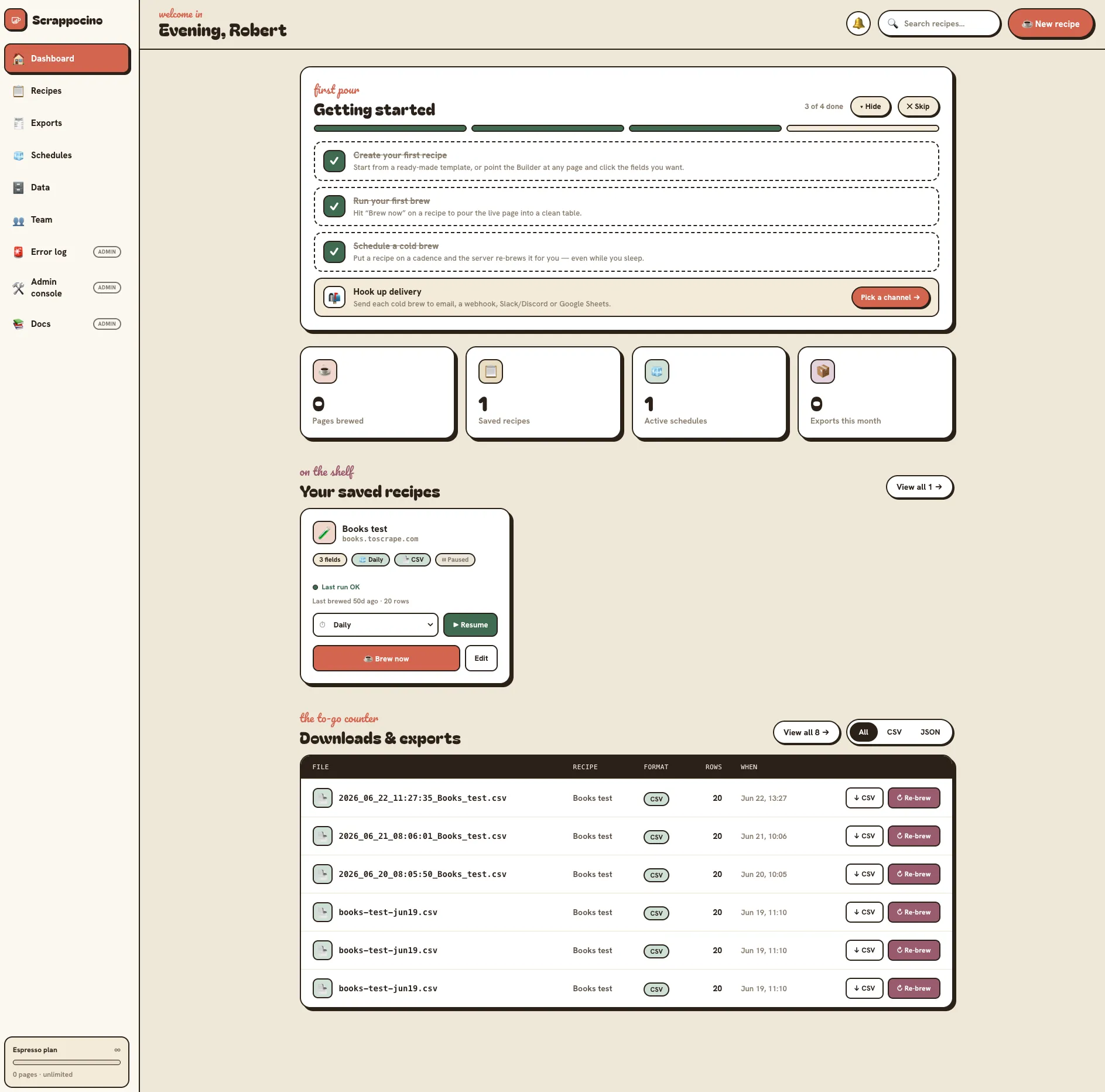Click the New recipe button
Viewport: 1105px width, 1092px height.
[x=1051, y=24]
